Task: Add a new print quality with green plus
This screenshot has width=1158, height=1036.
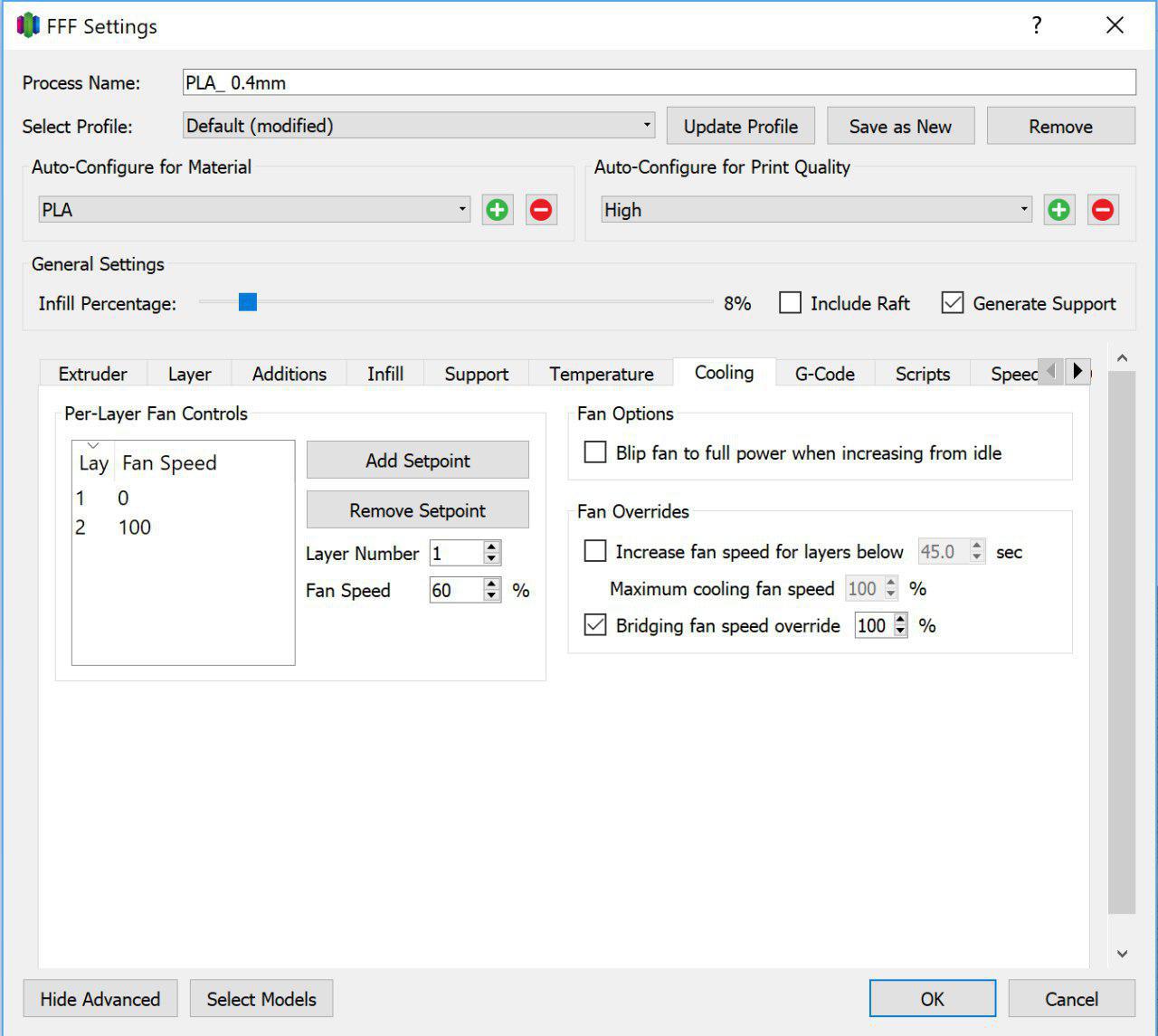Action: [1058, 210]
